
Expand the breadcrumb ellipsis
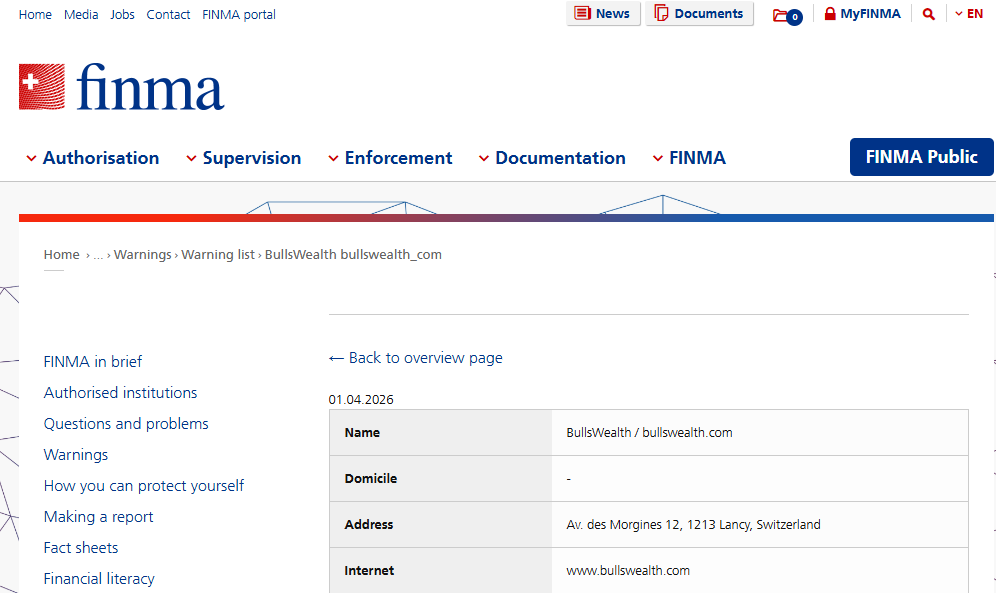tap(98, 255)
